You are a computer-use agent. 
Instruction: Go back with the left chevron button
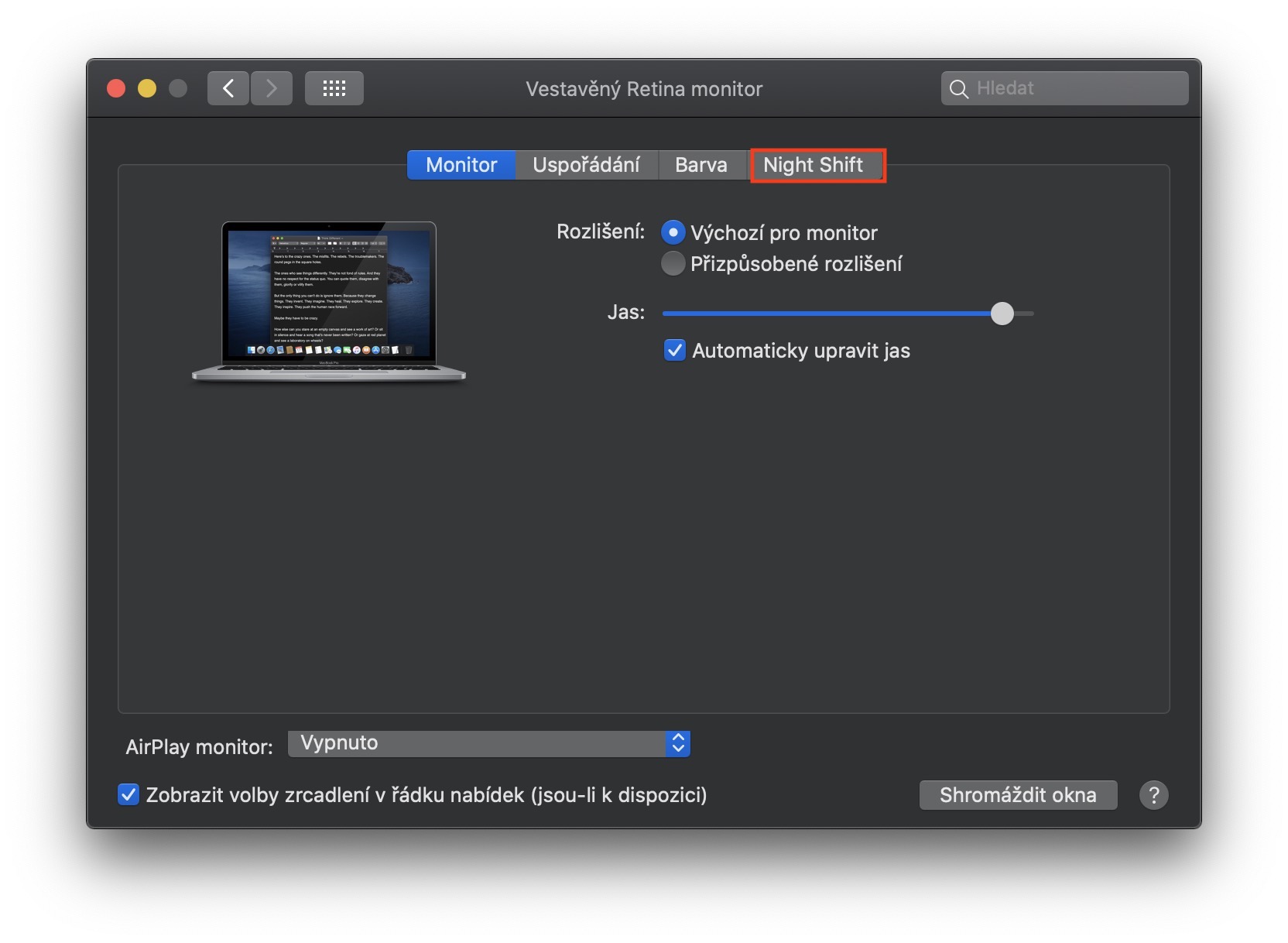pyautogui.click(x=228, y=88)
